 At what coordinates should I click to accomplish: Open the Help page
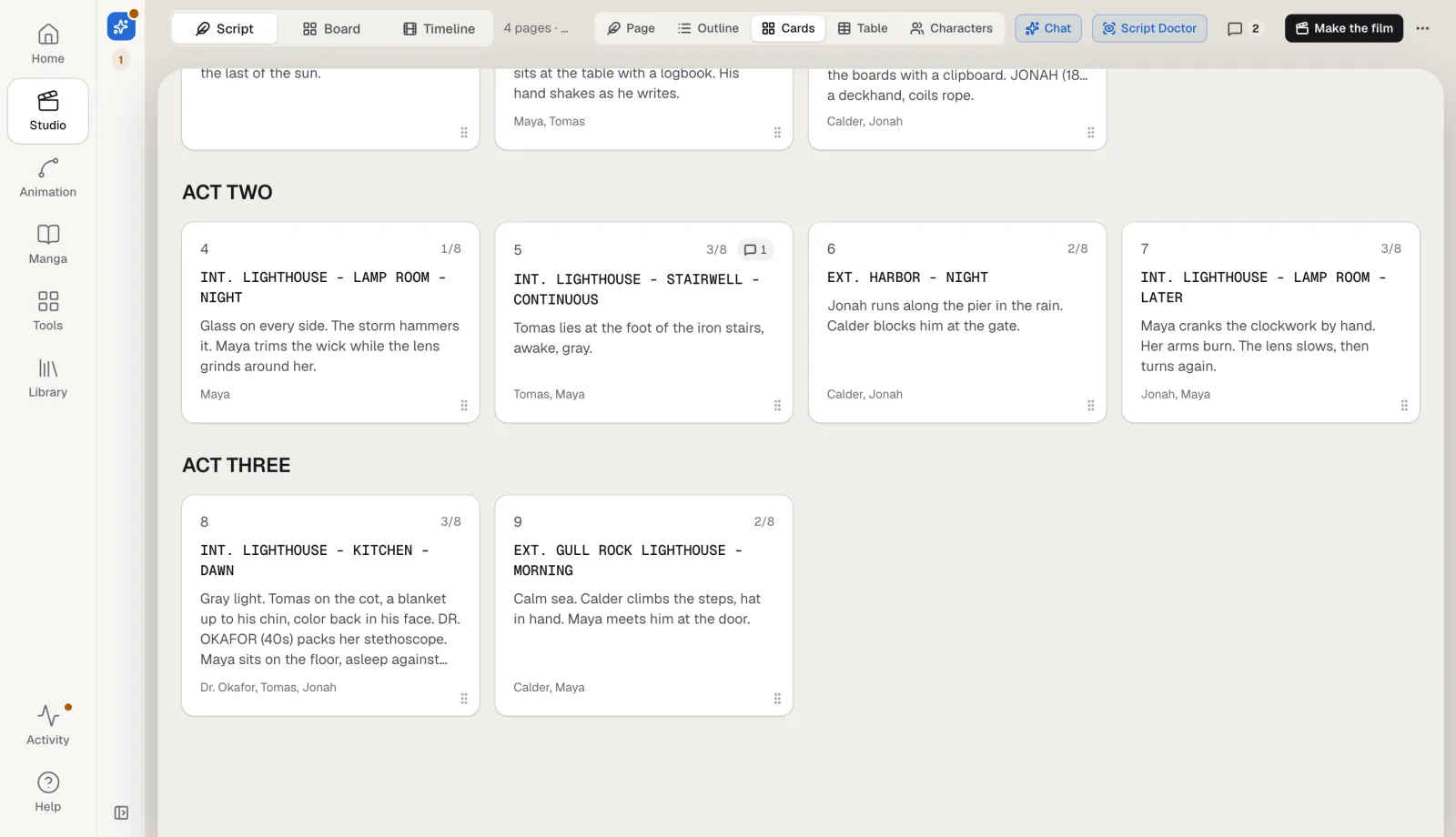tap(48, 792)
